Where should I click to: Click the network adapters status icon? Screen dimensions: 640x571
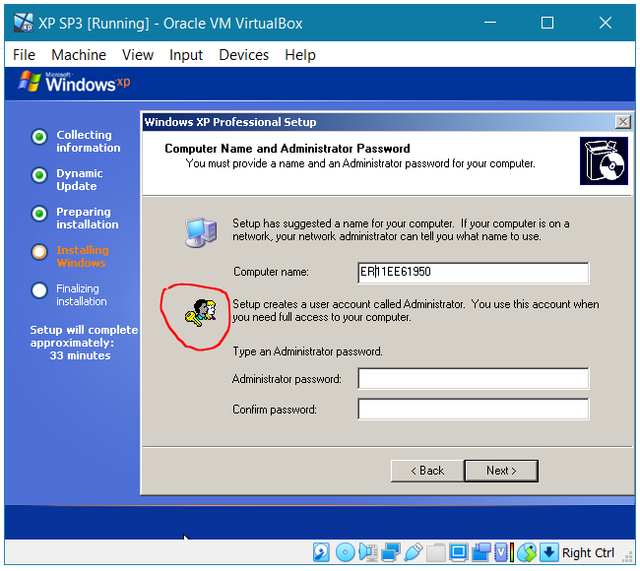pyautogui.click(x=391, y=552)
